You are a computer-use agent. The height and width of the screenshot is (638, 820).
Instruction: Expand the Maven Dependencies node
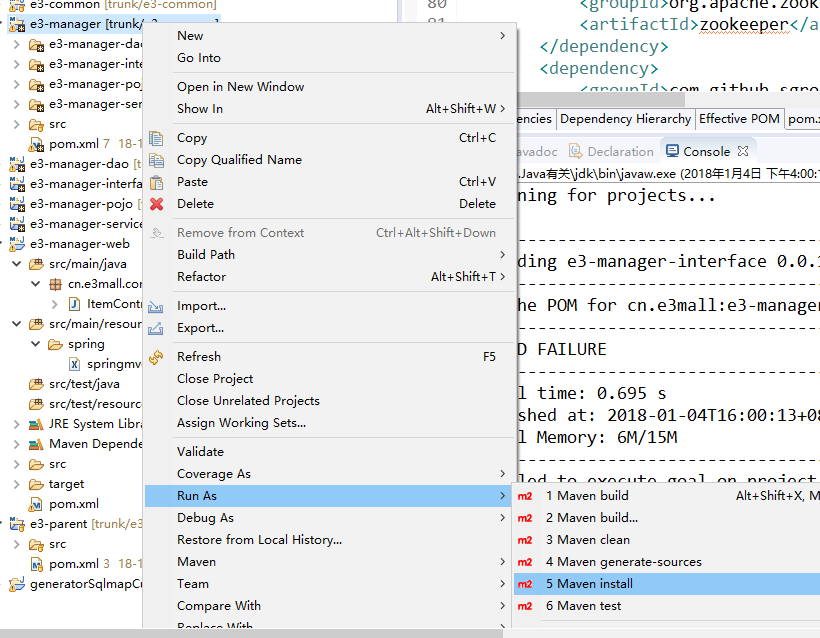(x=16, y=444)
